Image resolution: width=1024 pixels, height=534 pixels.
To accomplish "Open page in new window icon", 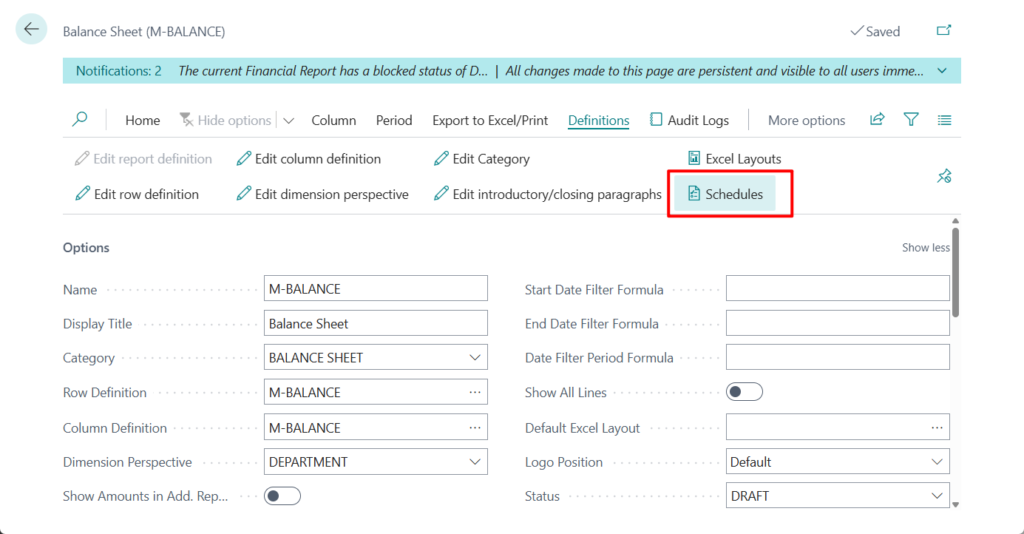I will click(943, 31).
